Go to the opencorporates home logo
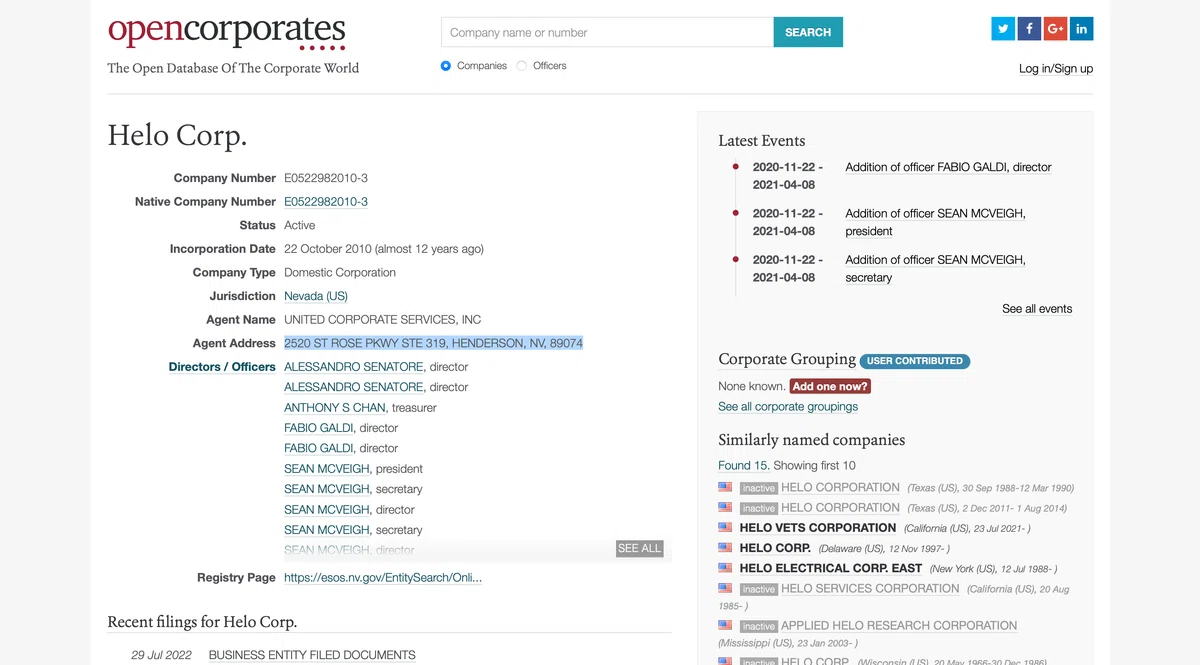The width and height of the screenshot is (1200, 665). pyautogui.click(x=227, y=31)
